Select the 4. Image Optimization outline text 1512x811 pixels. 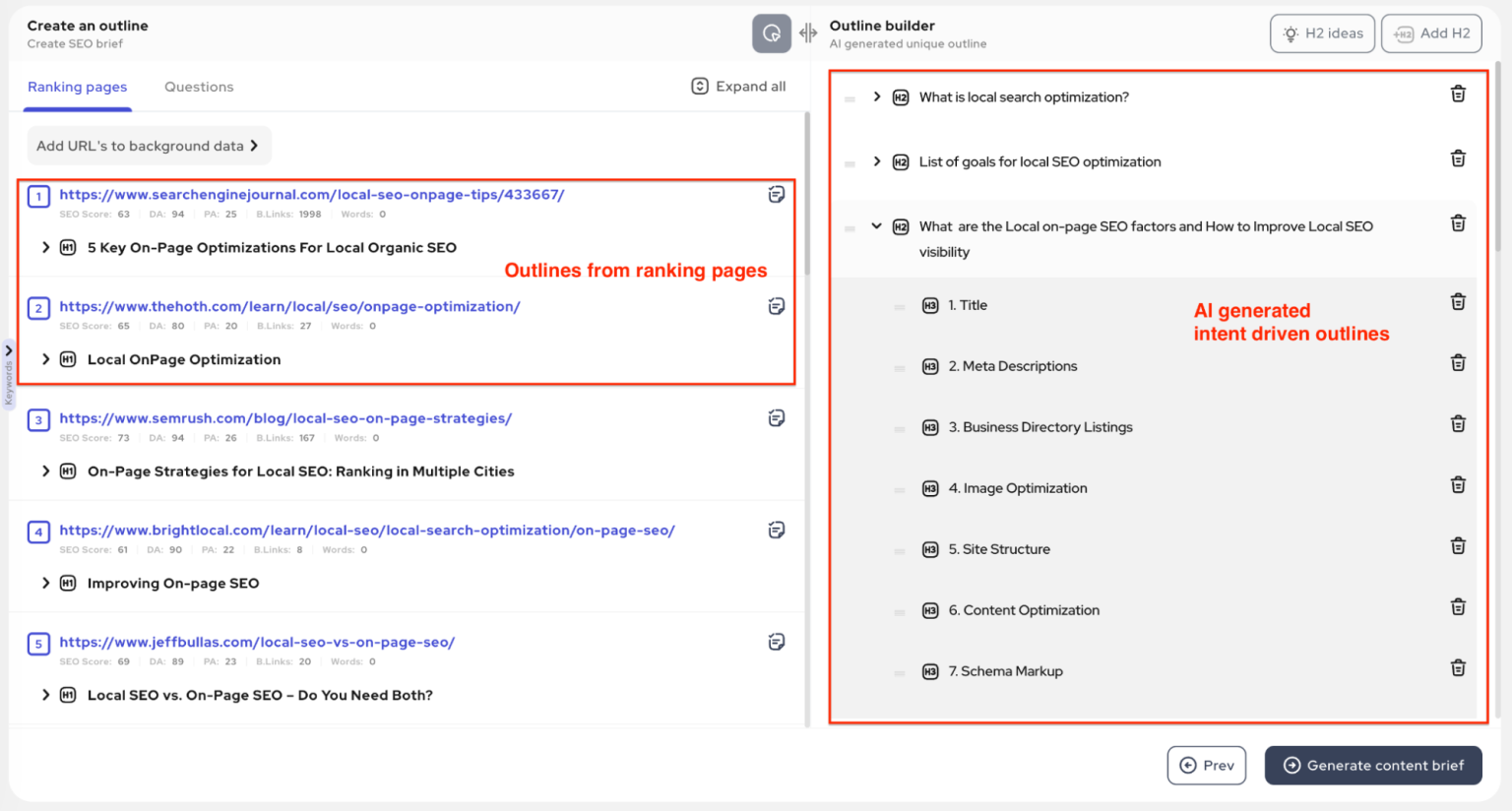(1018, 488)
